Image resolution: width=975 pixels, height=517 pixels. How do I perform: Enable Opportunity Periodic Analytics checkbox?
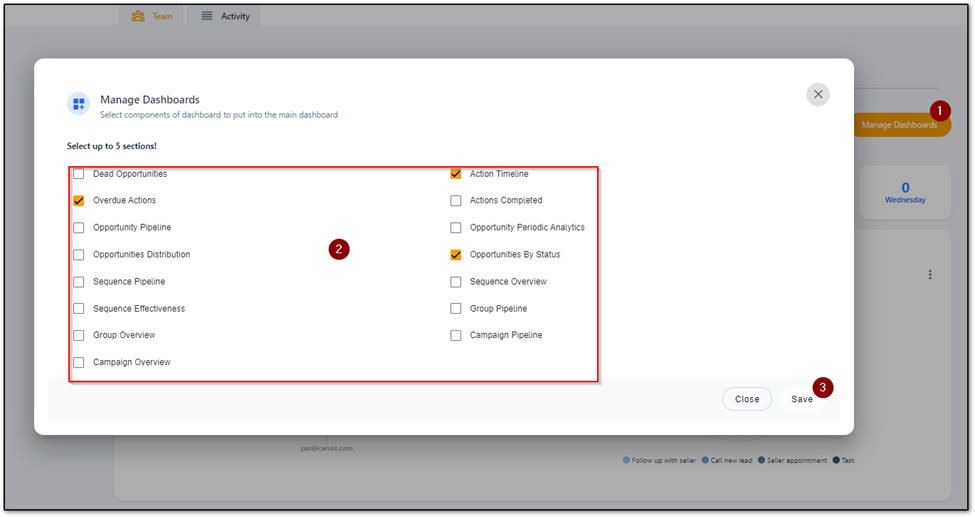tap(456, 228)
